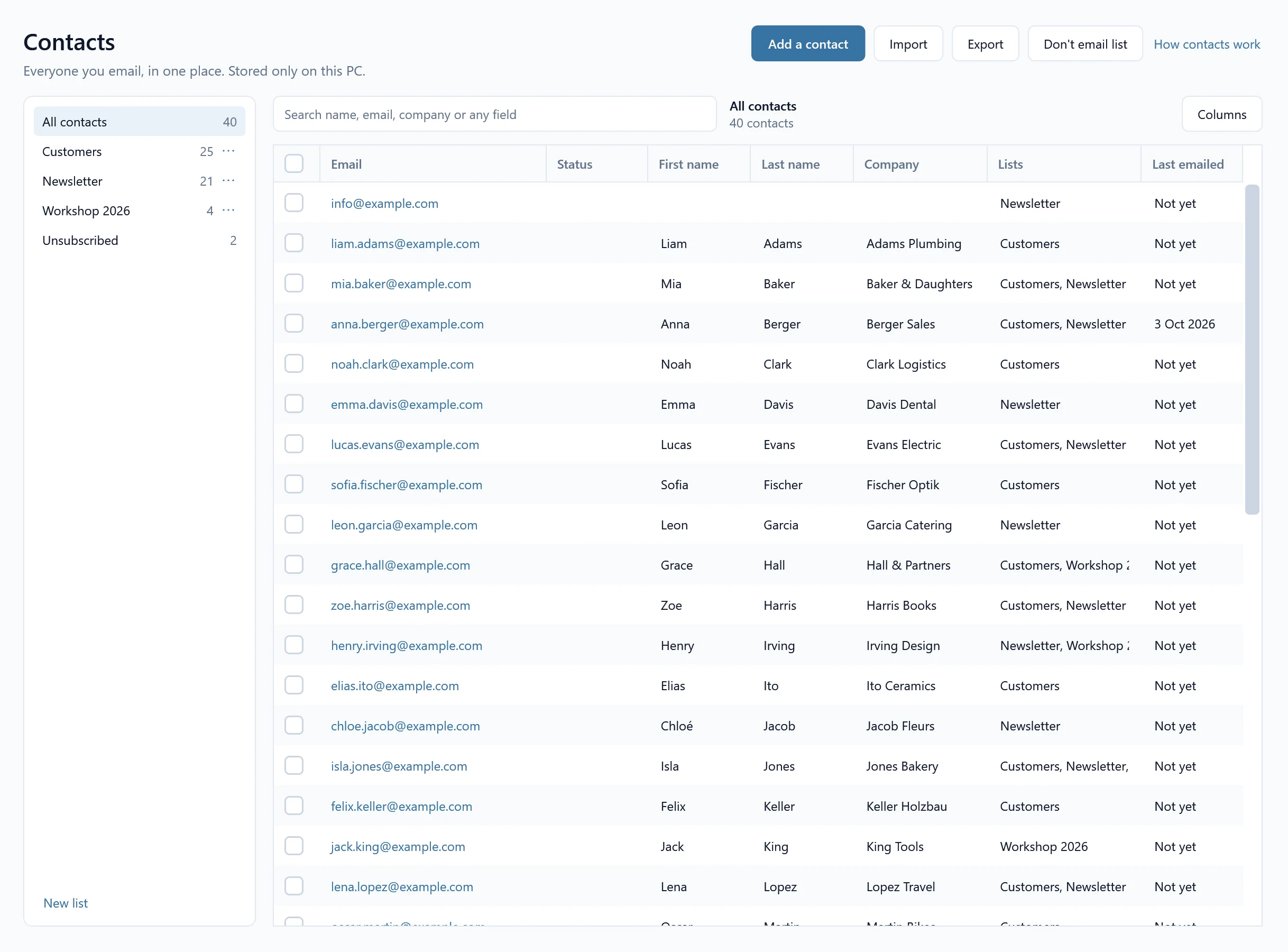Open contact lena.lopez@example.com
The width and height of the screenshot is (1288, 952).
402,886
